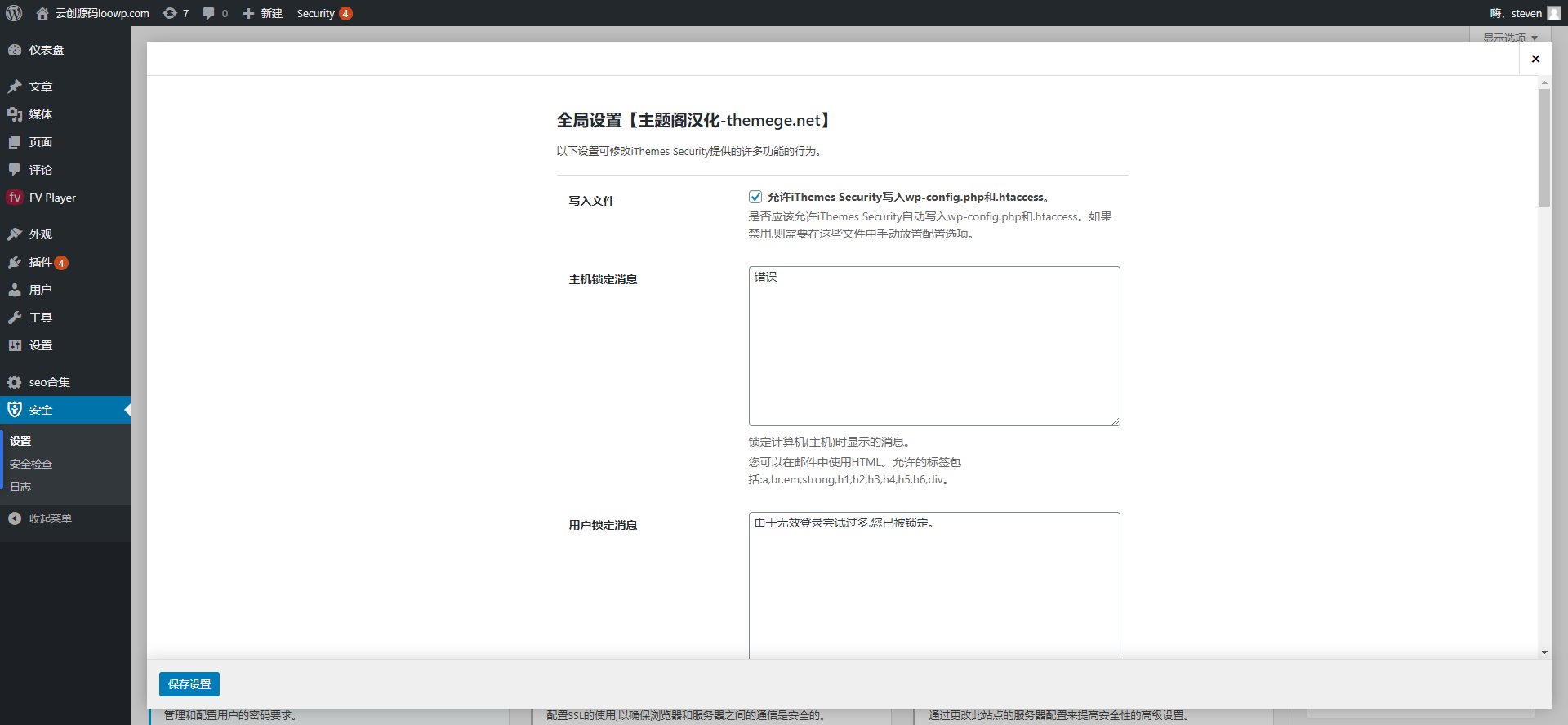This screenshot has height=725, width=1568.
Task: Click the 主机锁定消息 textarea resize handle
Action: tap(1115, 420)
